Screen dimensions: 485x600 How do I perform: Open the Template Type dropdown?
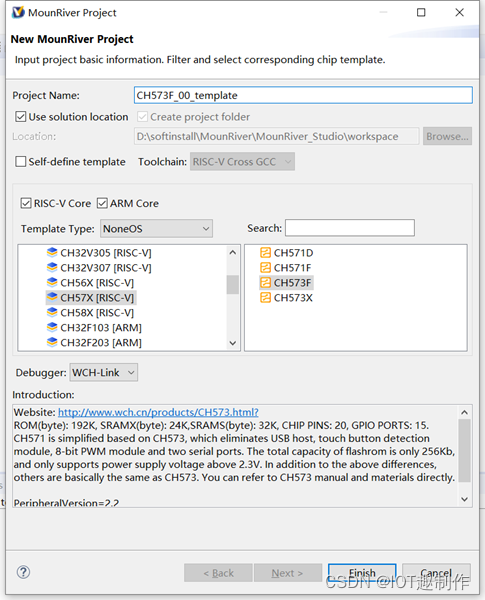coord(156,229)
